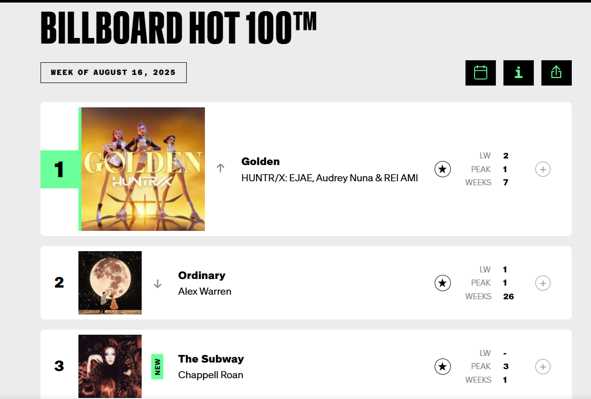Click the up arrow trend icon for Golden
The image size is (591, 399).
tap(220, 168)
